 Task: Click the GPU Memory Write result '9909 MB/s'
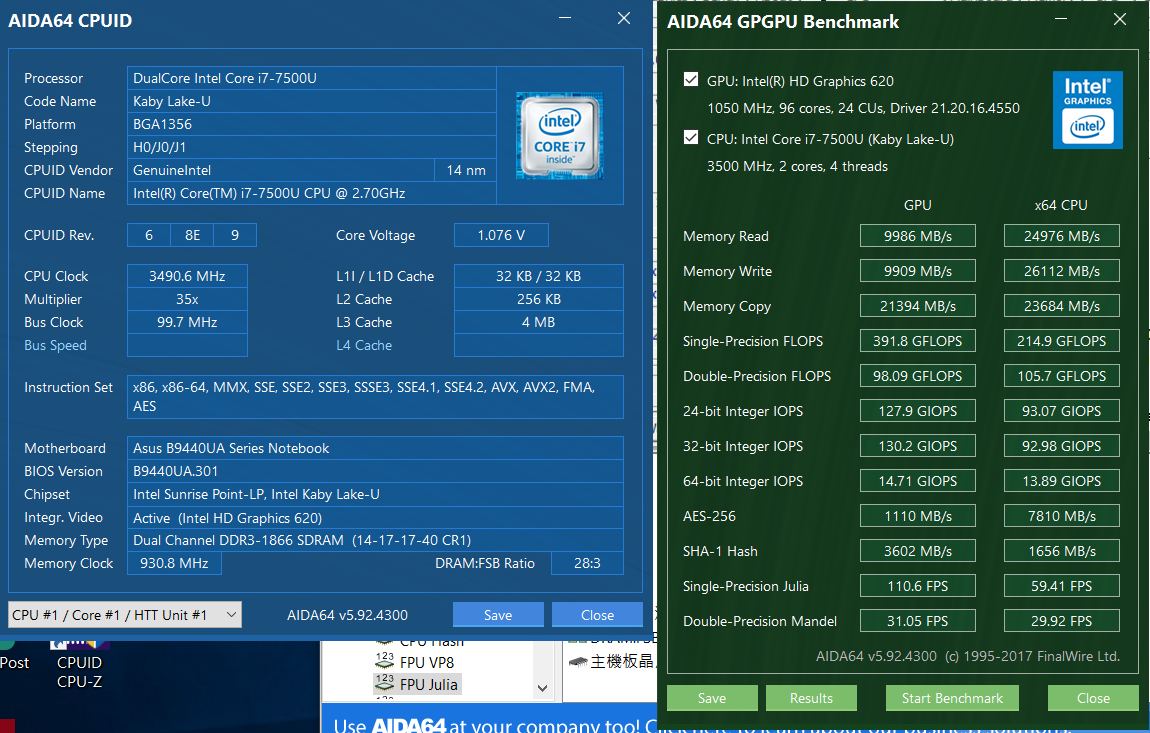tap(918, 271)
